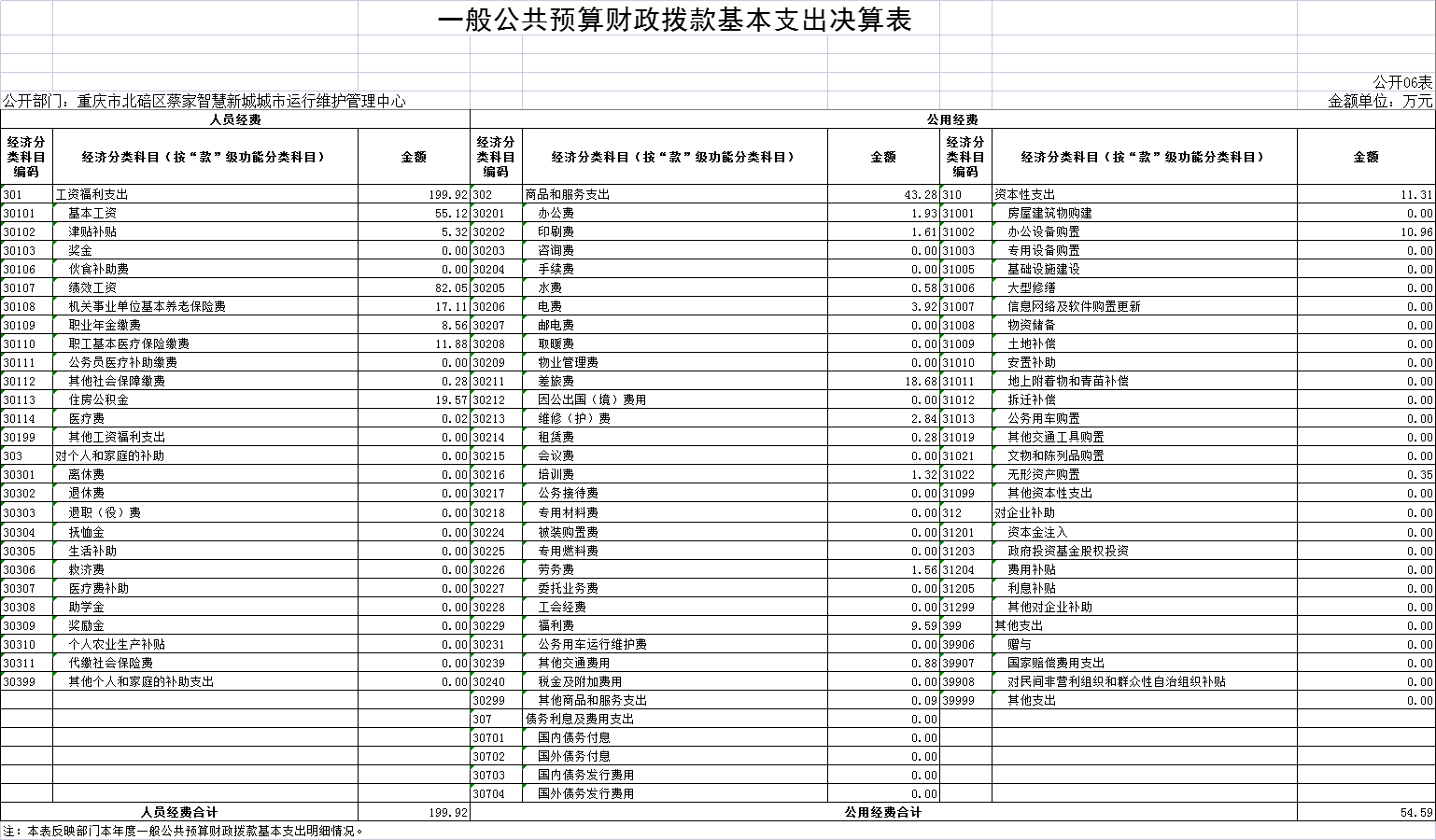Select the 职工基本医疗保险缴费 cell

(x=205, y=343)
